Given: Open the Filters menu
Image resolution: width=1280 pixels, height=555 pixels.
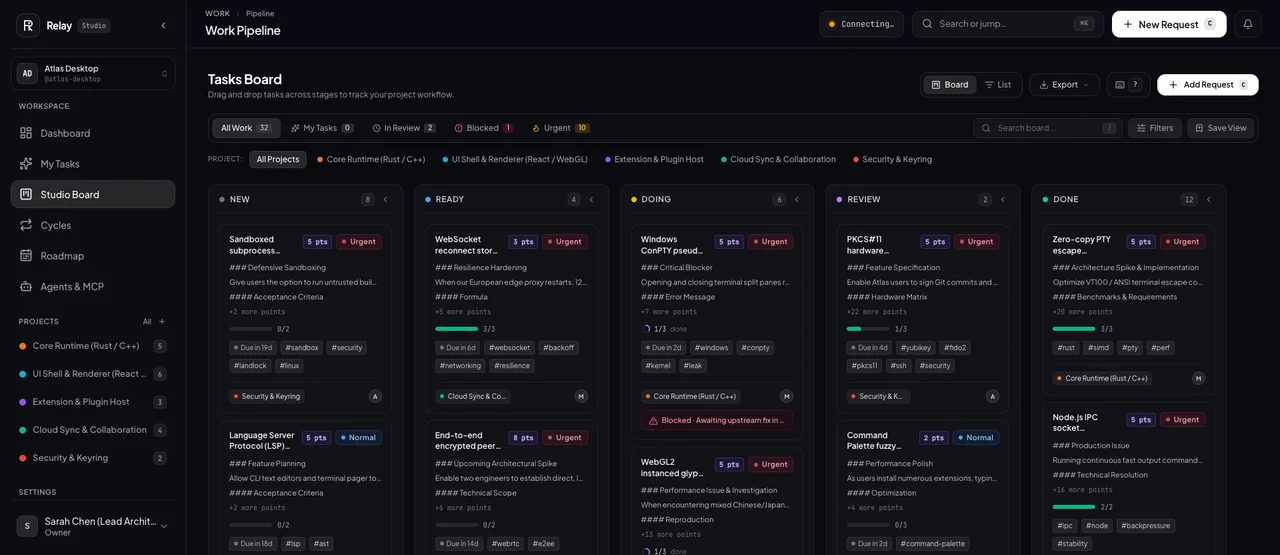Looking at the screenshot, I should [1155, 128].
